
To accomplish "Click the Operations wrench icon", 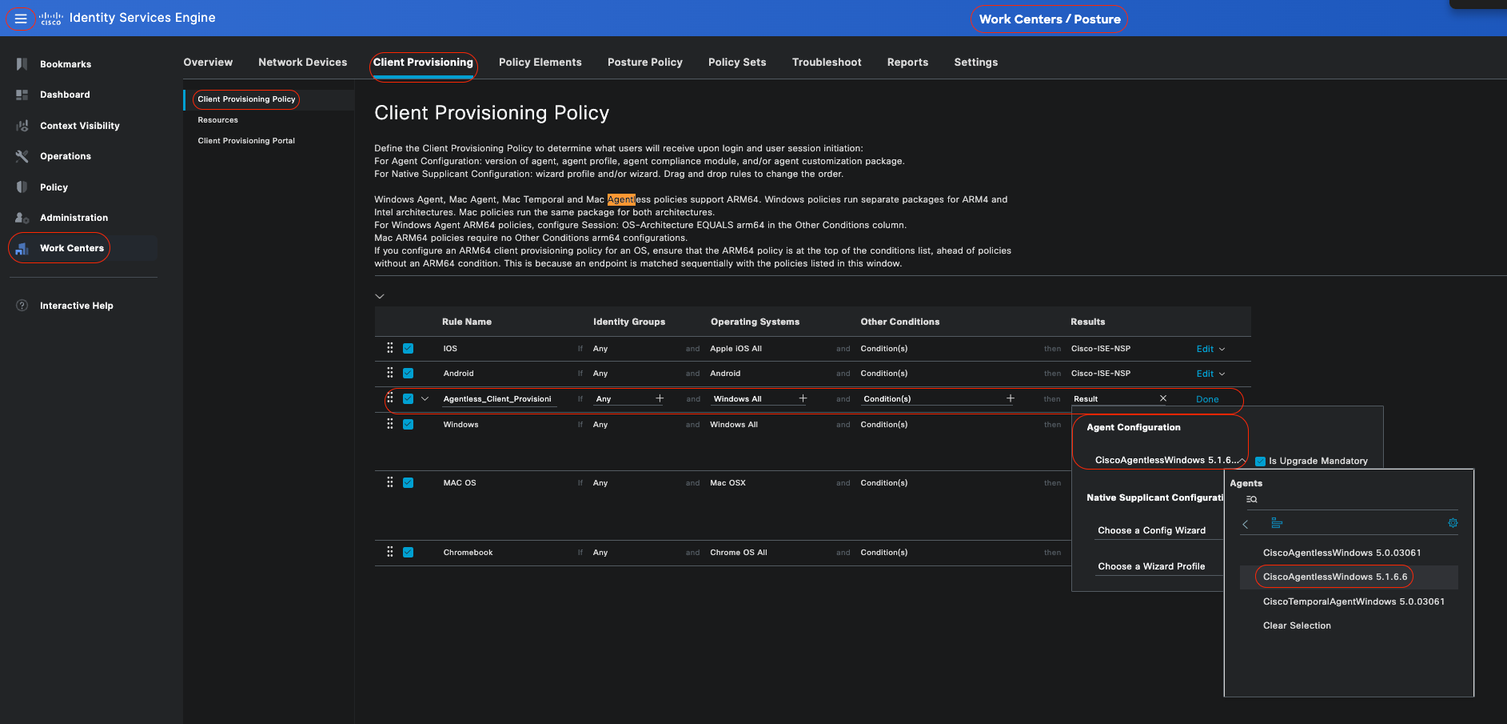I will [22, 156].
